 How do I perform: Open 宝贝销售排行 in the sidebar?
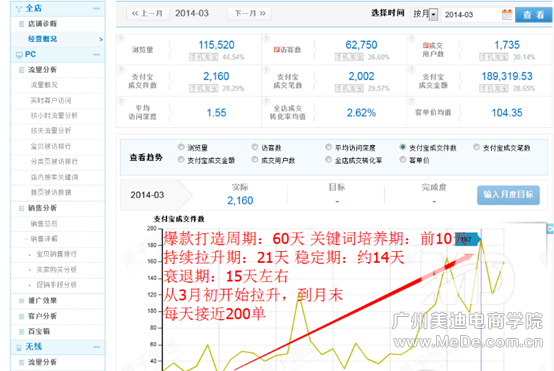point(57,254)
